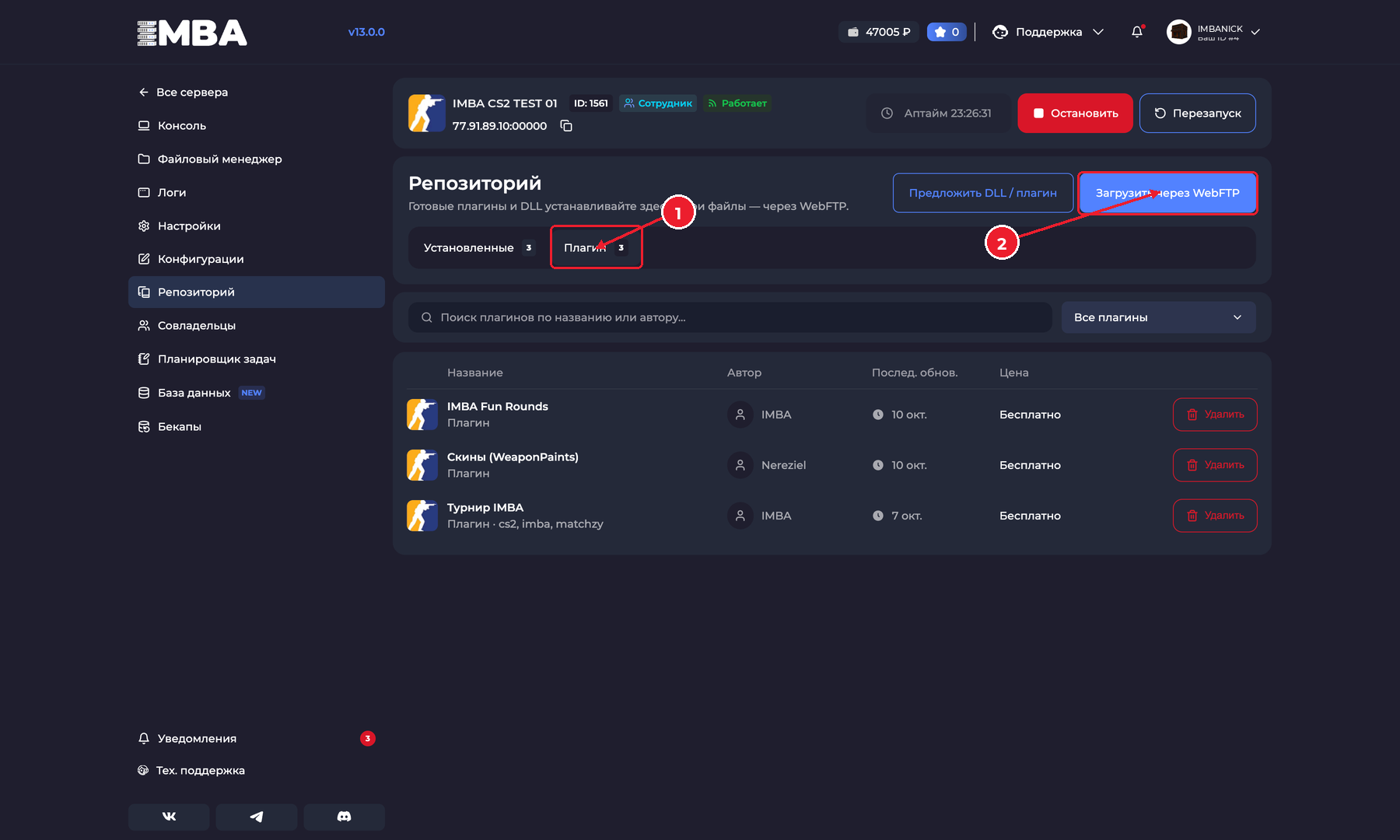Image resolution: width=1400 pixels, height=840 pixels.
Task: Click the star bonus balance badge
Action: click(947, 32)
